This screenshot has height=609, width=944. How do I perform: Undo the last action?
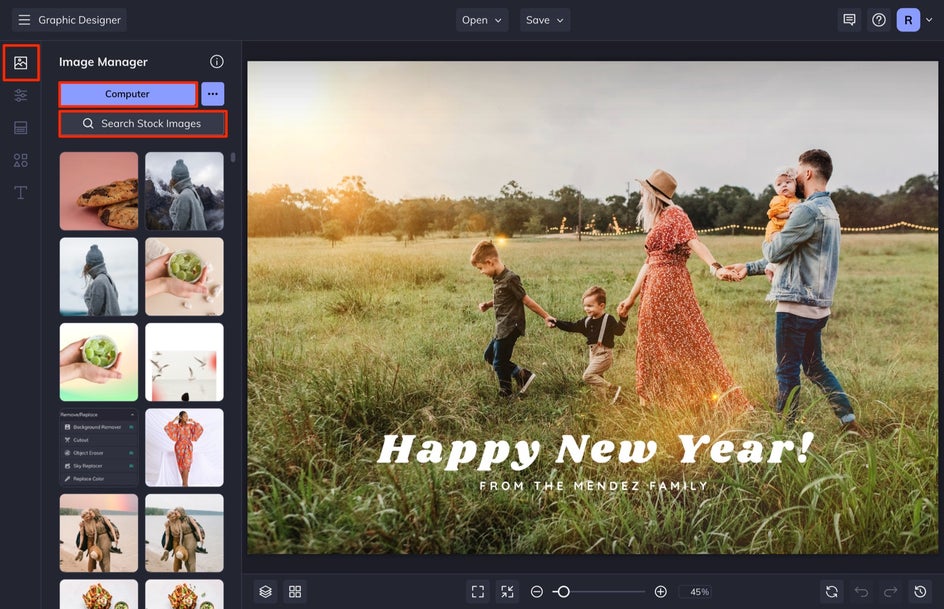coord(861,592)
